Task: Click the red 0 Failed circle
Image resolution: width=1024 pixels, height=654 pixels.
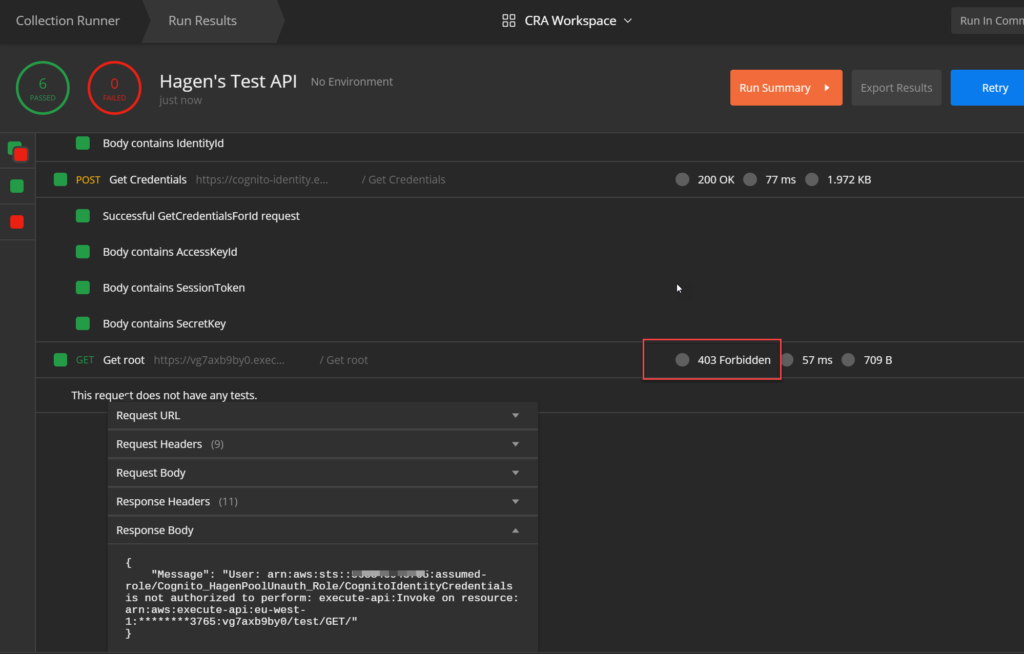Action: coord(114,88)
